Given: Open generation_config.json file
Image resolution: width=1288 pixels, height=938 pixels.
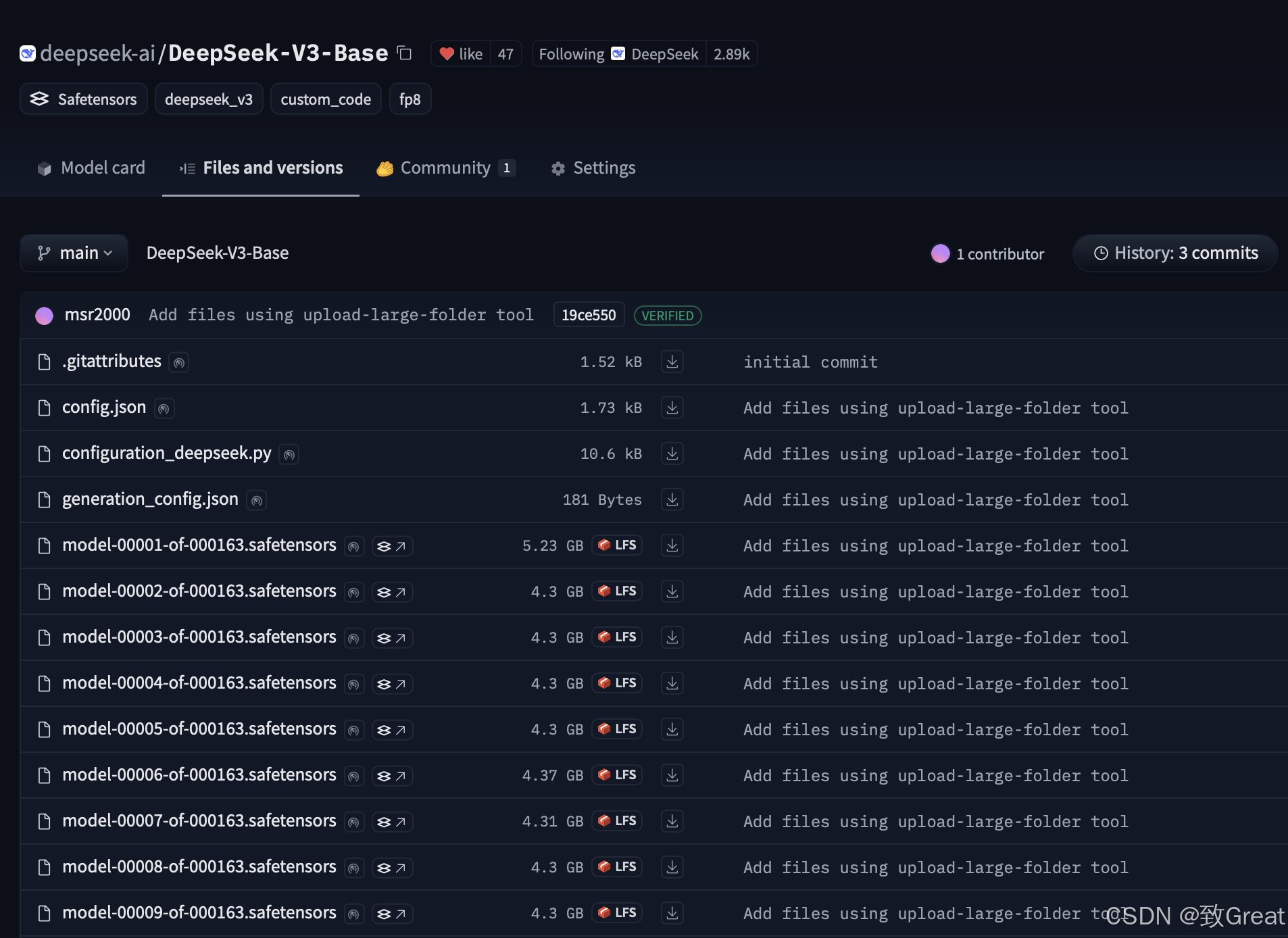Looking at the screenshot, I should pos(150,499).
